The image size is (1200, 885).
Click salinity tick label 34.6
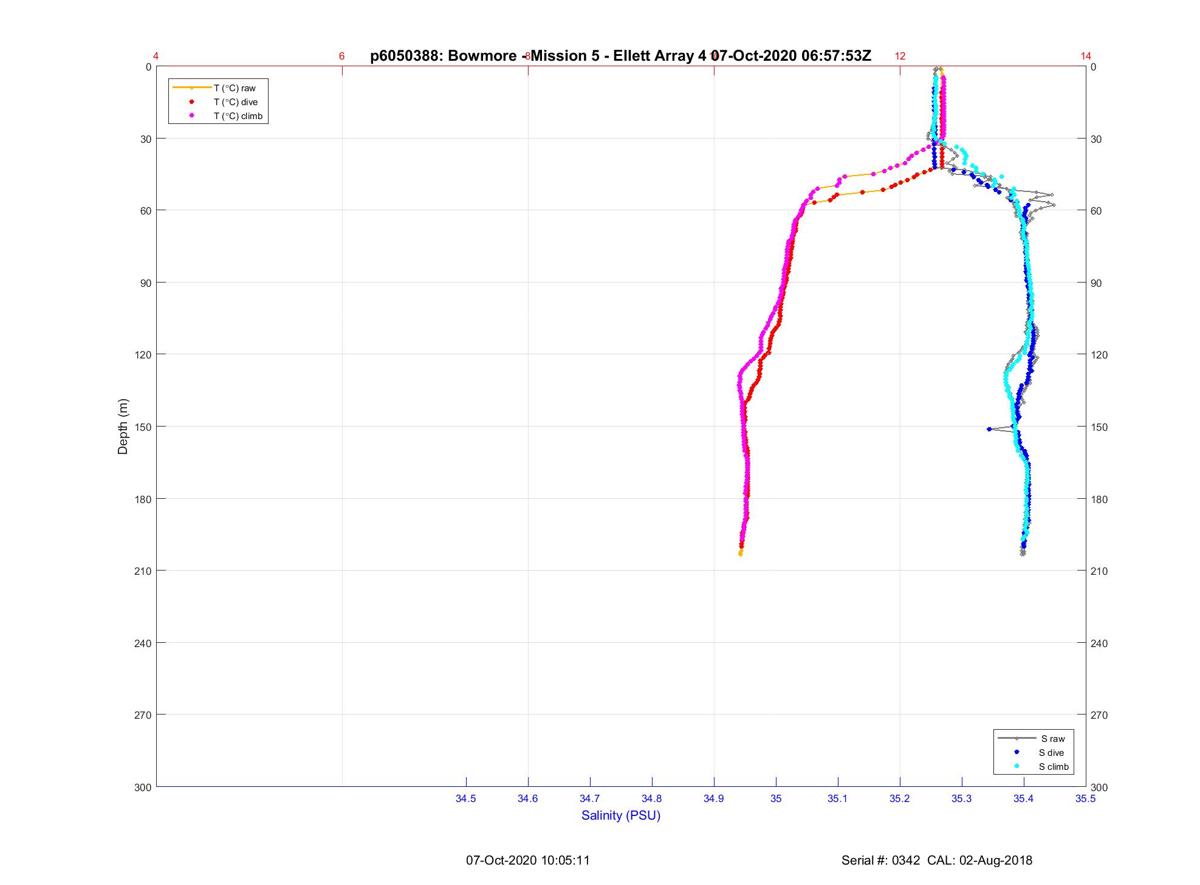[528, 799]
